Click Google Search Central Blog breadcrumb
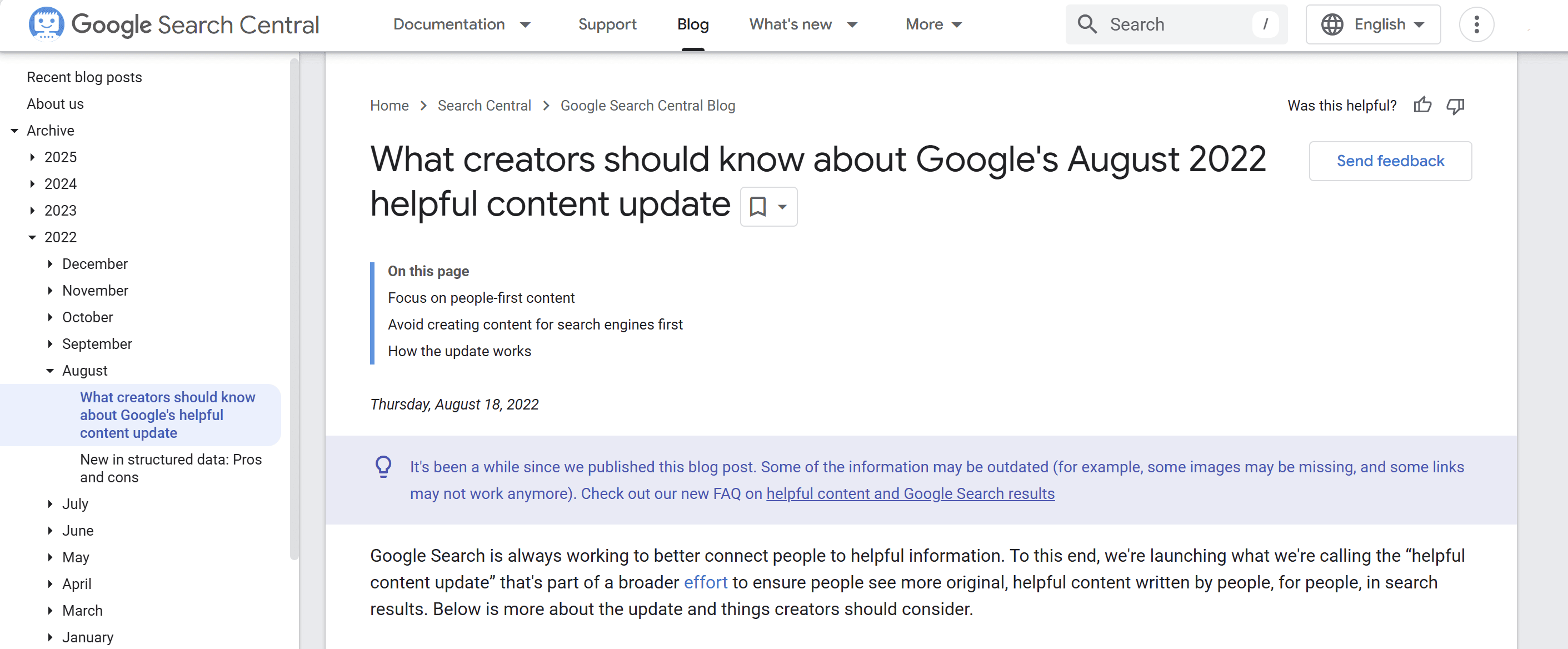1568x649 pixels. (648, 106)
